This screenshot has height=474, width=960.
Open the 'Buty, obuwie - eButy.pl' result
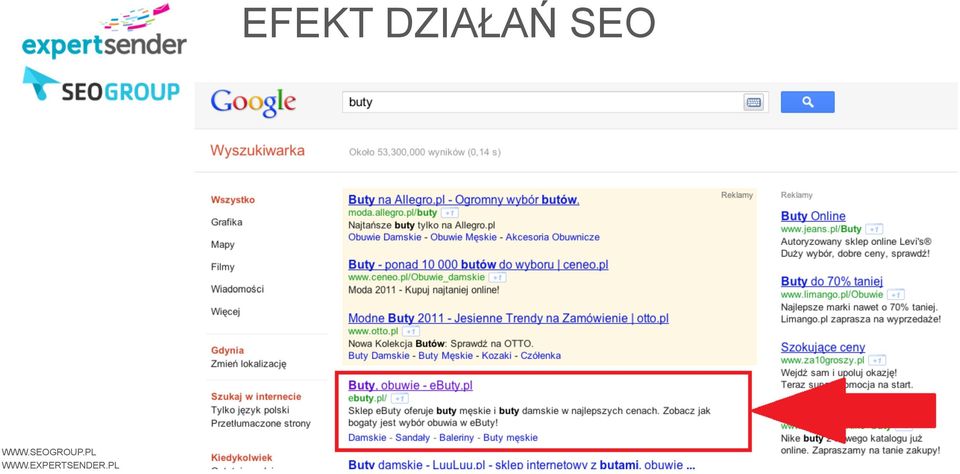(x=410, y=386)
